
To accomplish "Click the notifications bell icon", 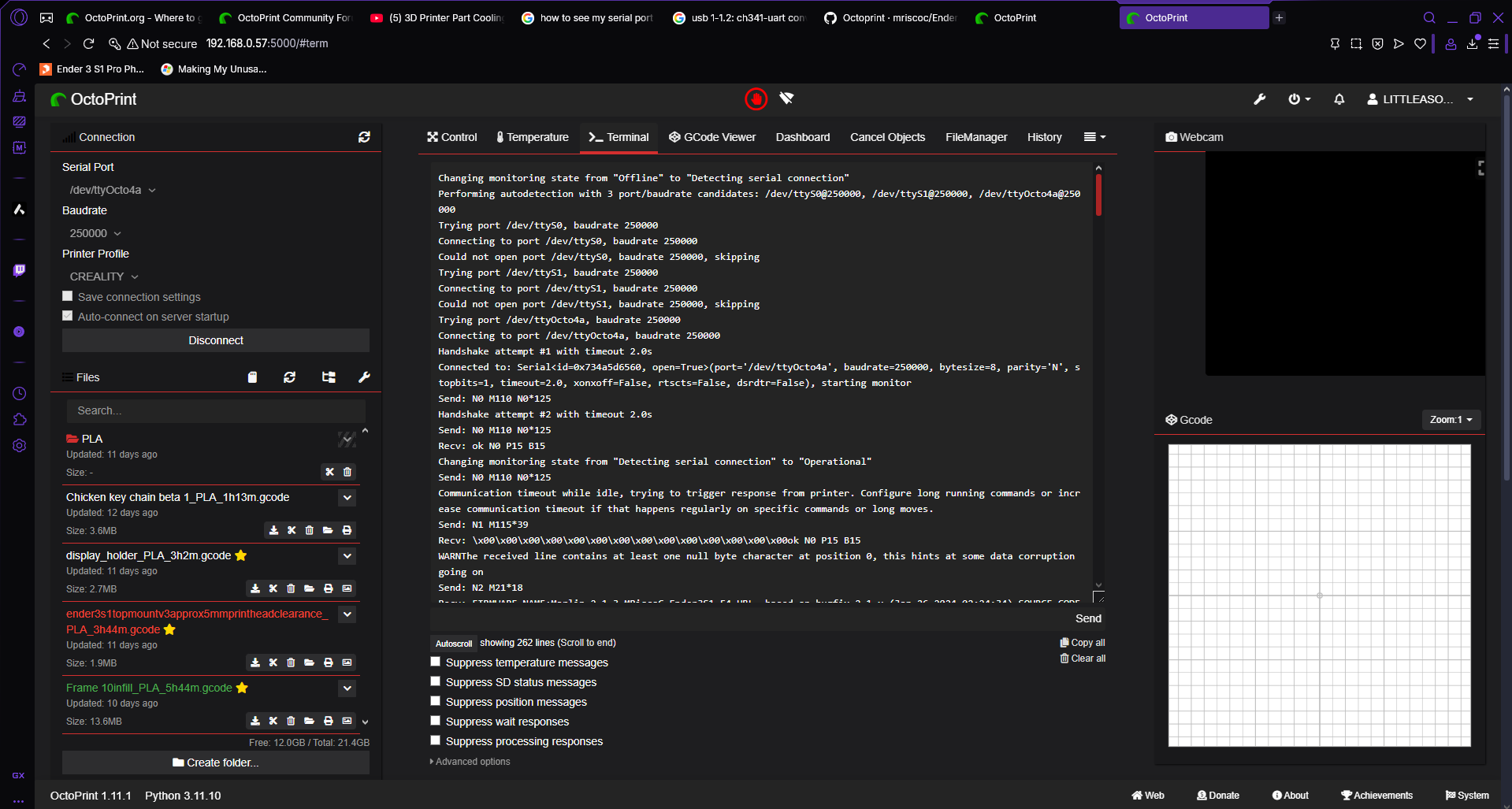I will point(1339,99).
